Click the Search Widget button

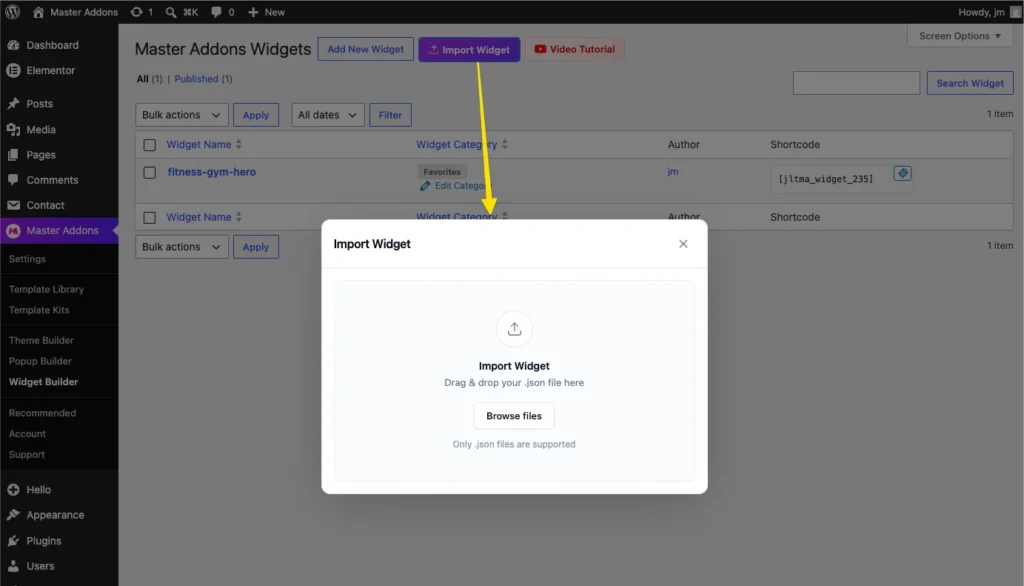point(970,83)
